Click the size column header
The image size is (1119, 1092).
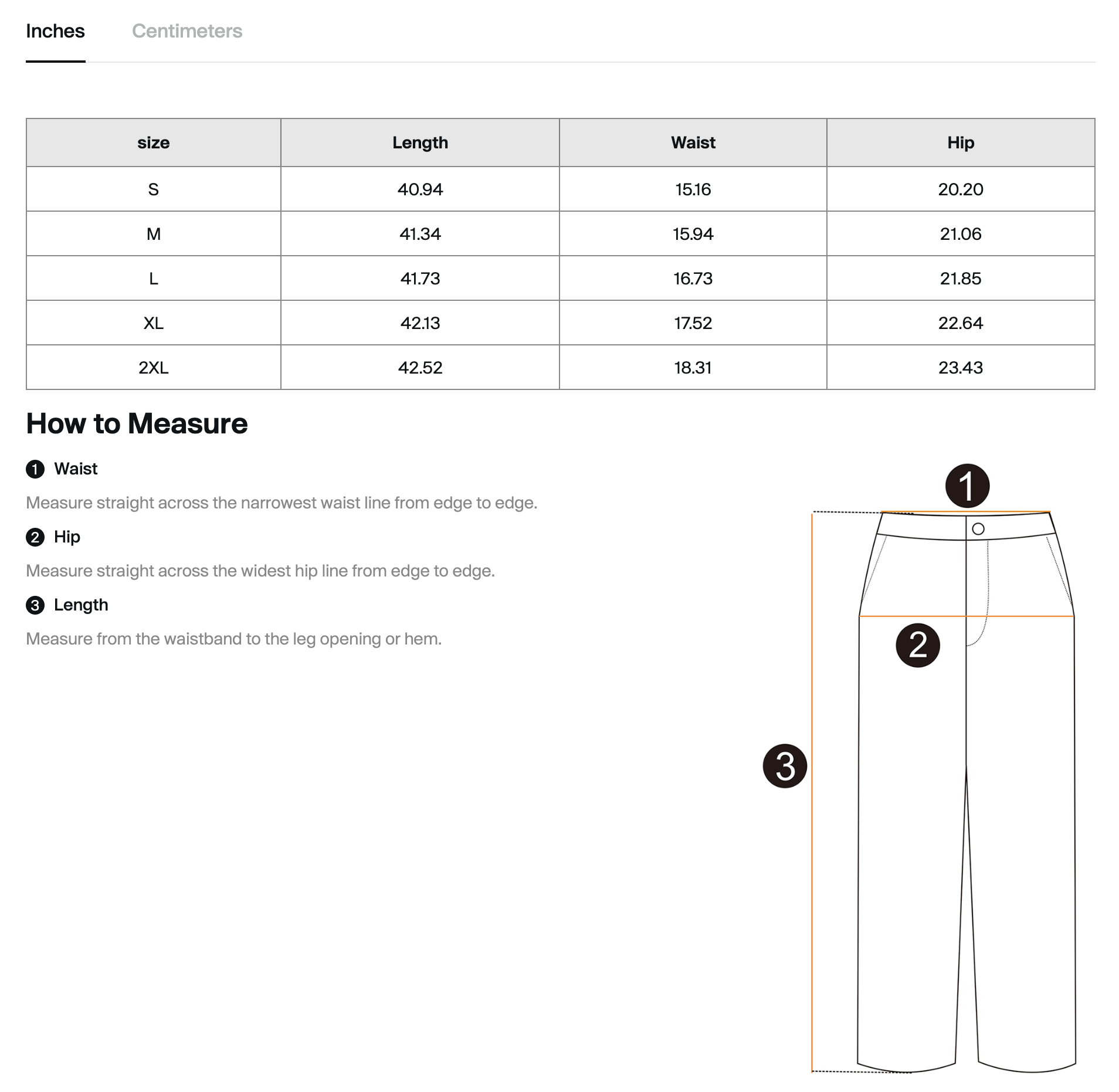154,143
